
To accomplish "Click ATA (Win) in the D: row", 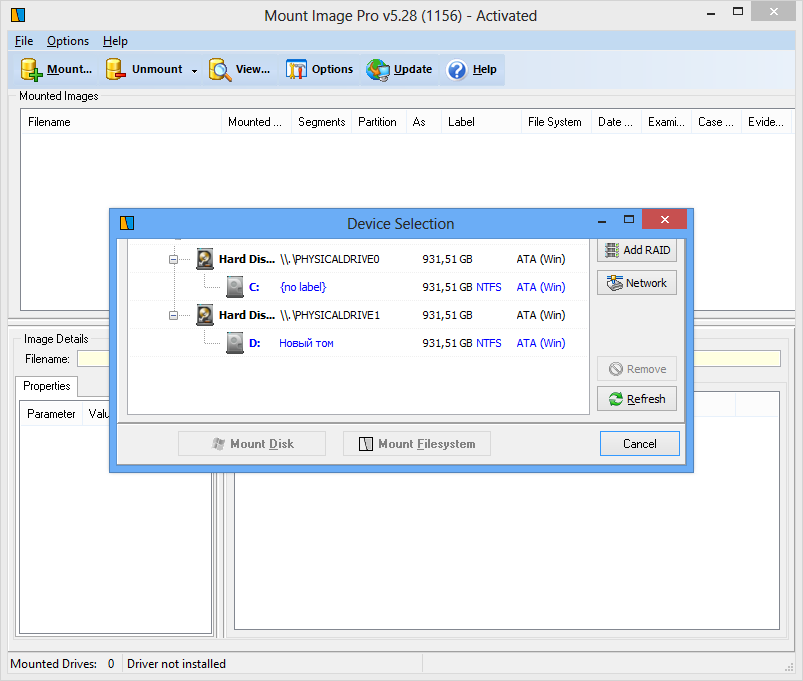I will click(x=541, y=343).
